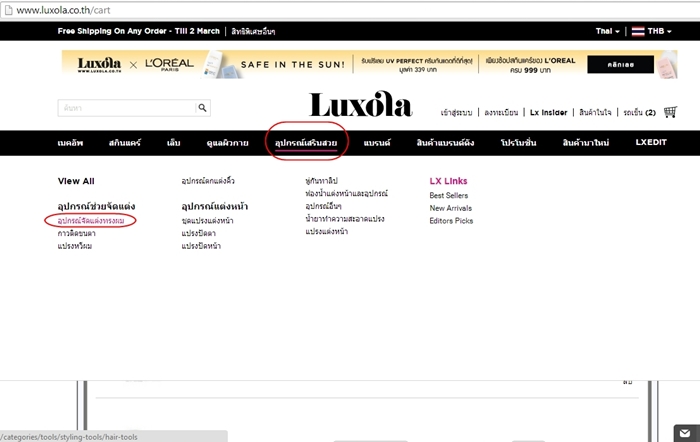
Task: Open the เมคอัพ menu
Action: click(70, 143)
